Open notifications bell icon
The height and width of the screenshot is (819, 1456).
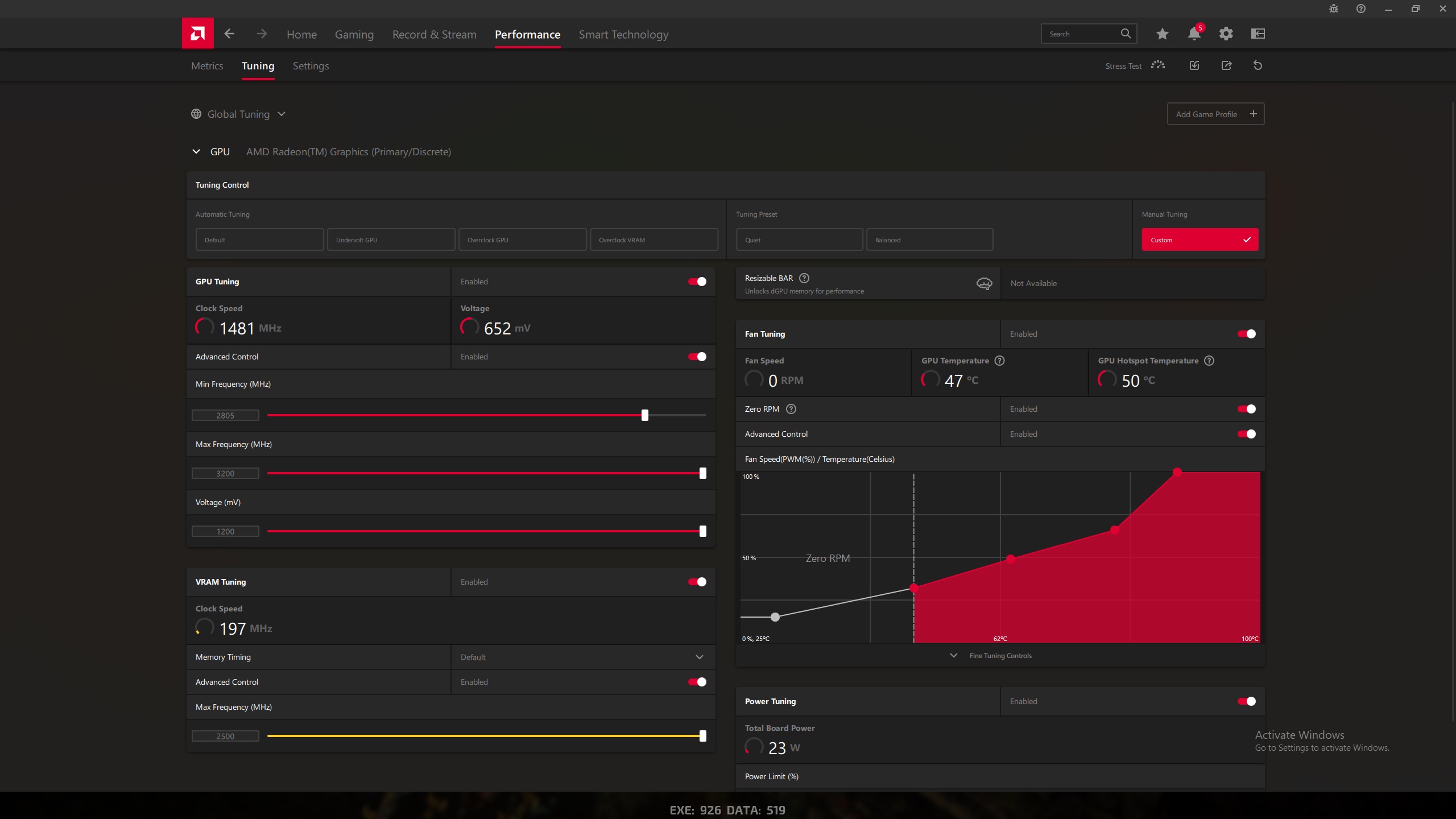click(1194, 34)
